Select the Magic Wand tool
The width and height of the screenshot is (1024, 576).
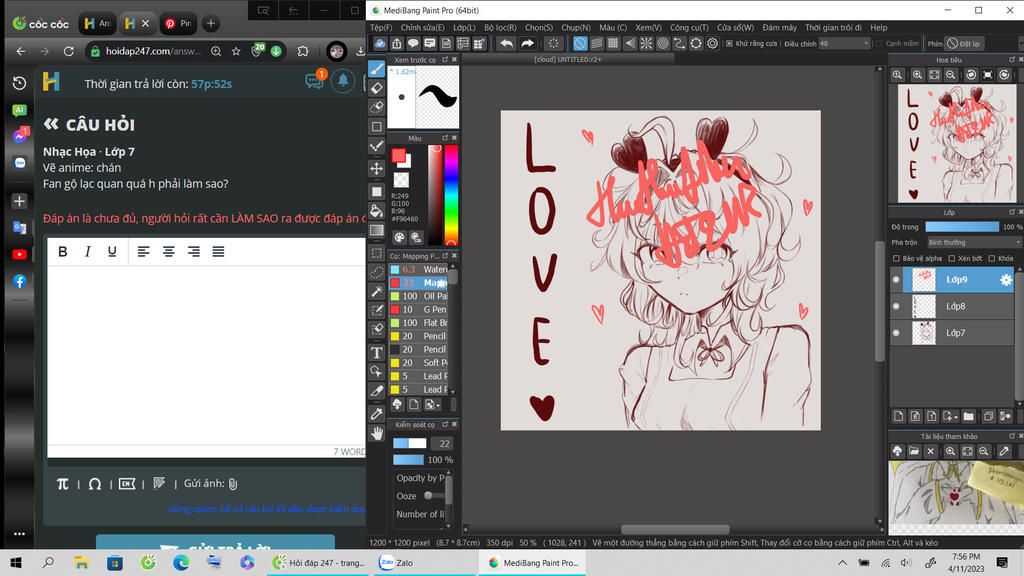377,291
